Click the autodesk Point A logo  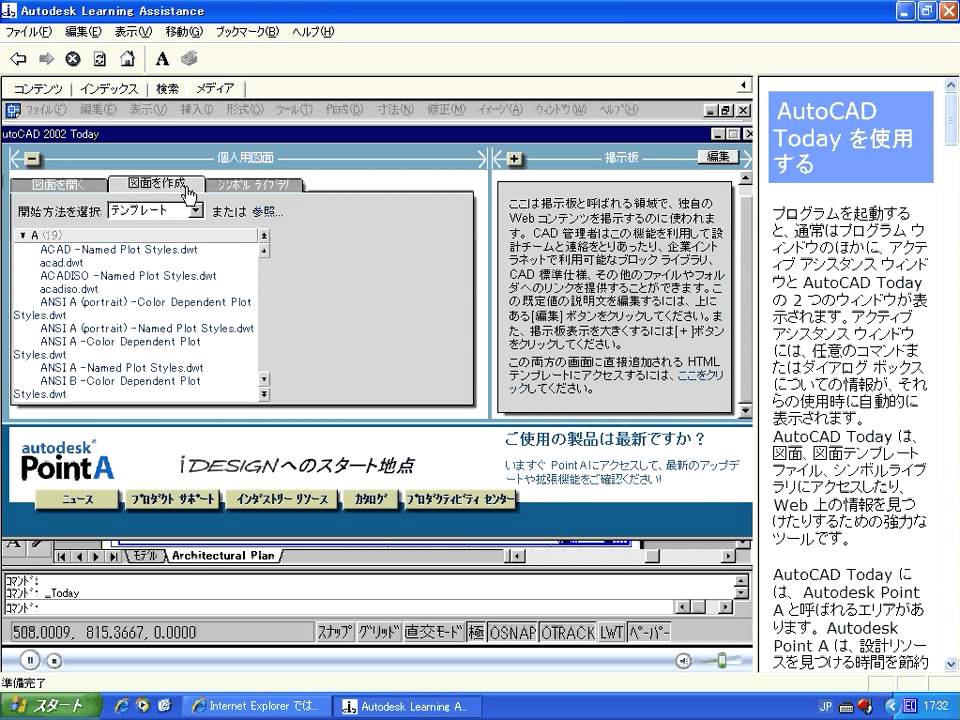(x=67, y=460)
